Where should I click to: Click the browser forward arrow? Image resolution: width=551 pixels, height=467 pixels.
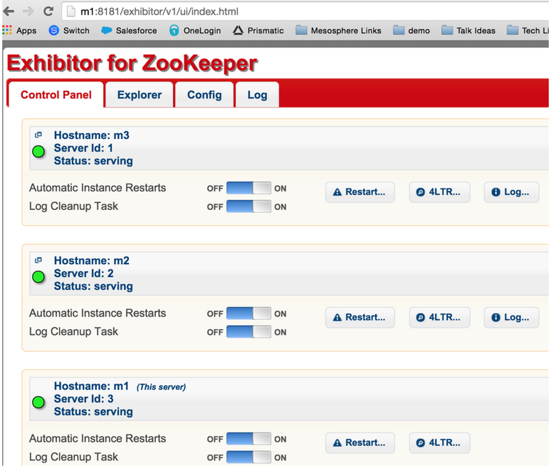(28, 11)
